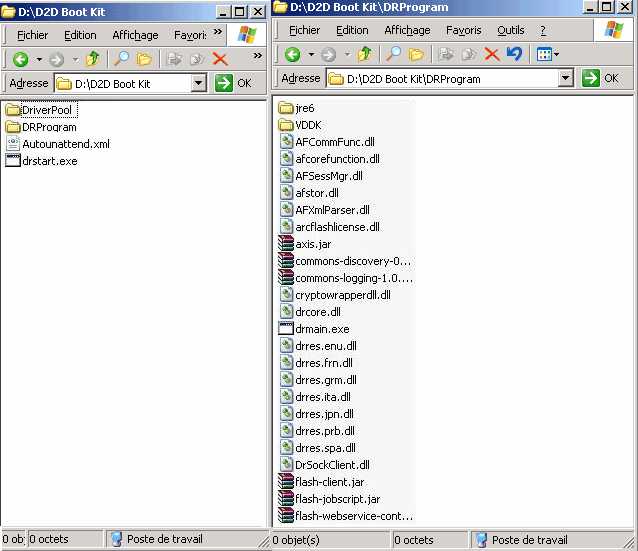Screen dimensions: 638x551
Task: Select flash-jobscript.jar
Action: coord(329,499)
